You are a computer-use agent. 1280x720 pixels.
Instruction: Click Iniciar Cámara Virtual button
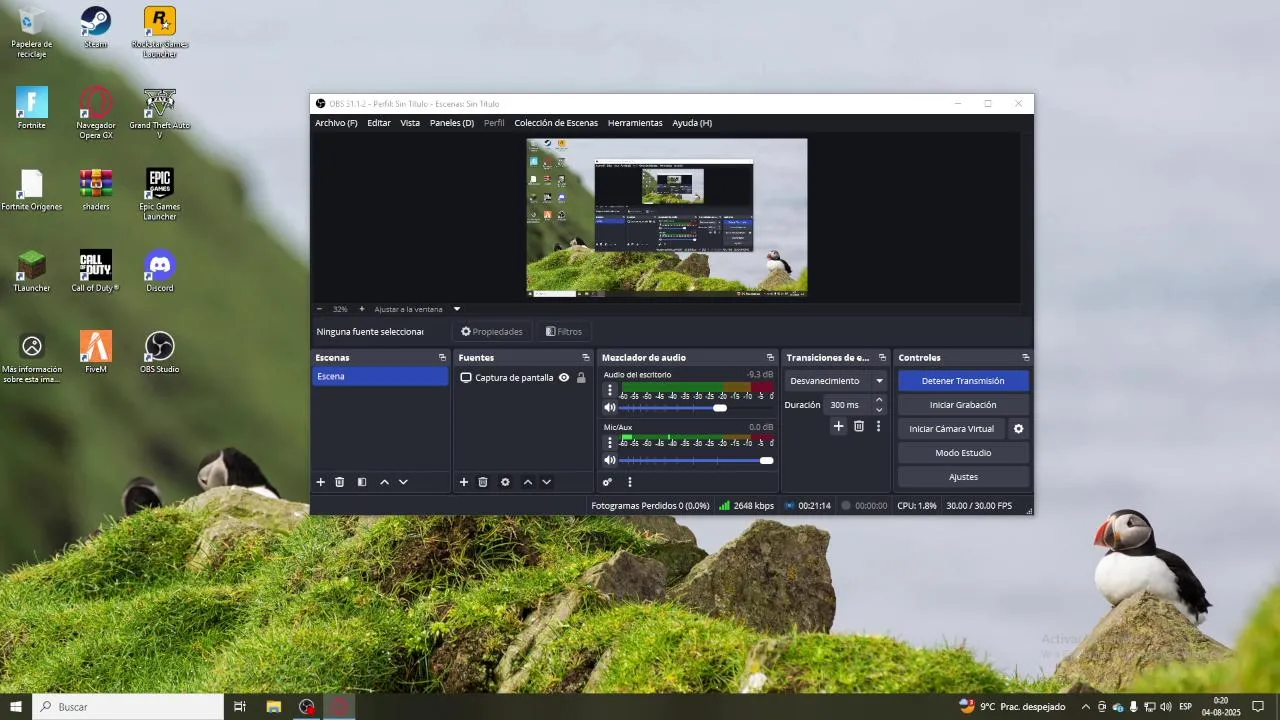(951, 429)
